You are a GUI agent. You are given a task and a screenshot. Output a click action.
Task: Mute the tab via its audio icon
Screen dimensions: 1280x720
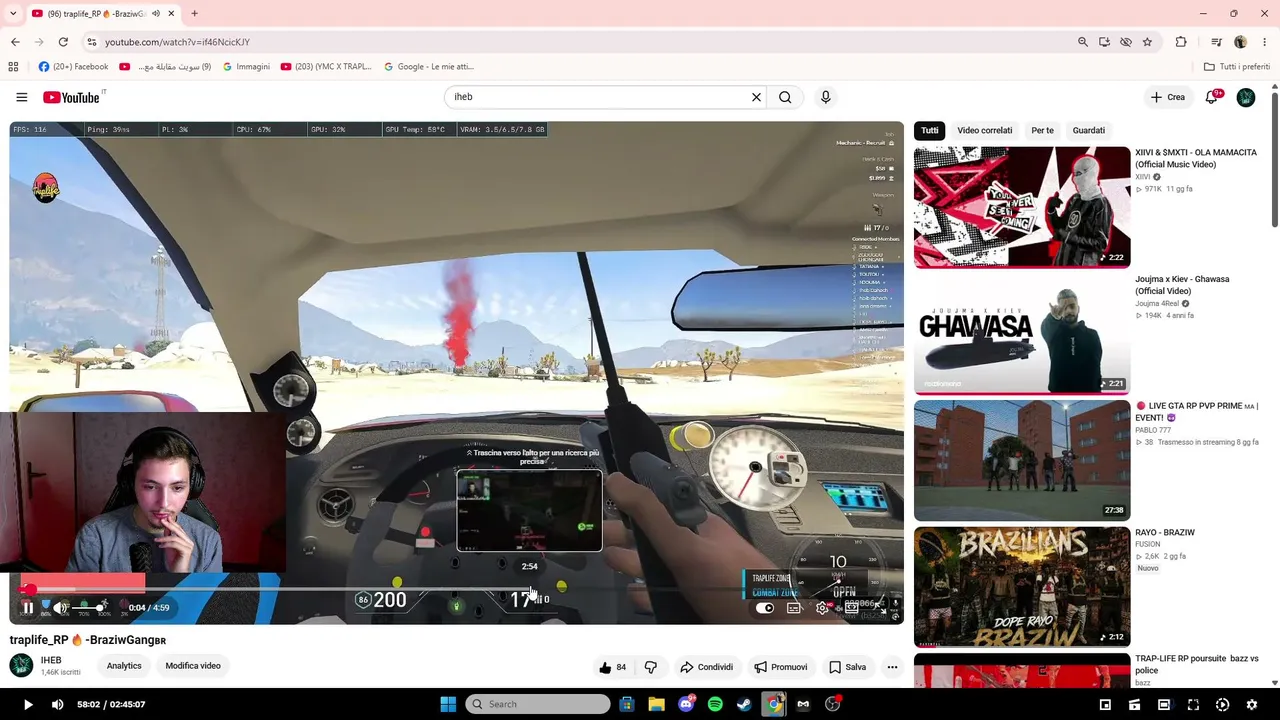pos(155,14)
